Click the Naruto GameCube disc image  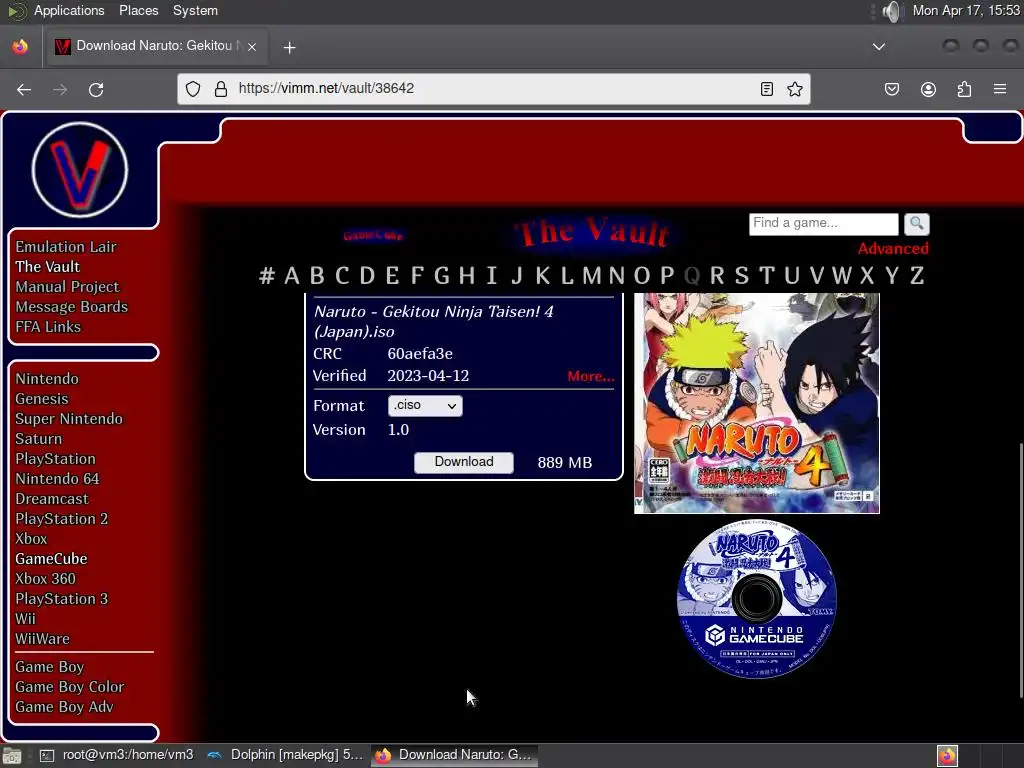pos(757,599)
